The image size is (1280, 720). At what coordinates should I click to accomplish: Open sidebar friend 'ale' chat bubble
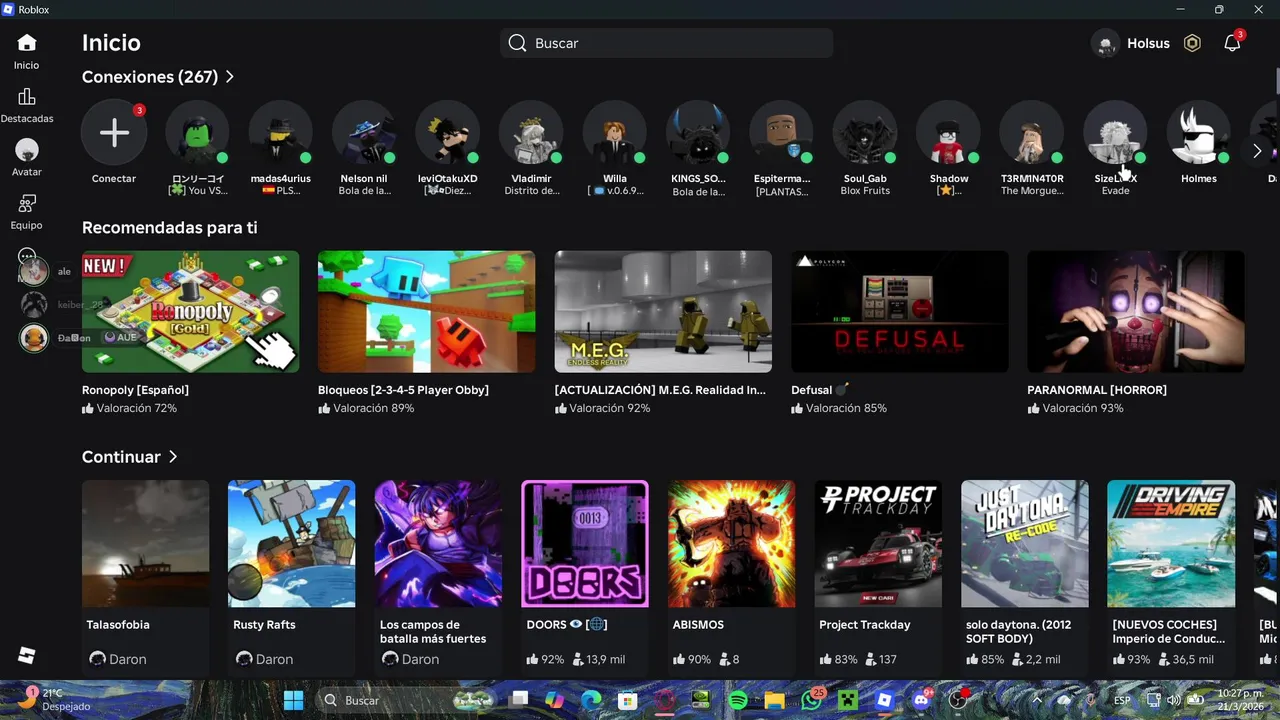34,271
